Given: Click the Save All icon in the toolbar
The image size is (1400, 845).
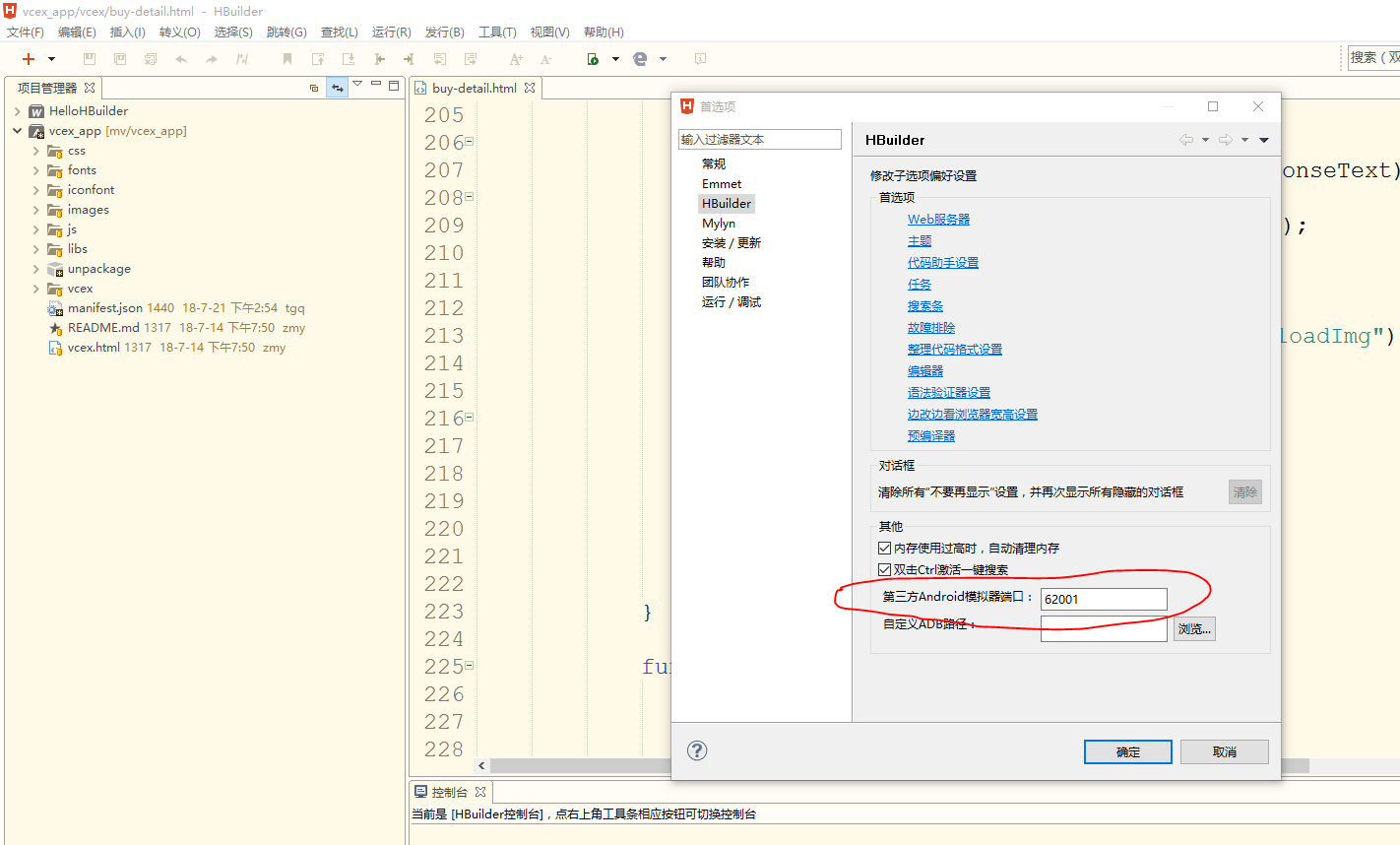Looking at the screenshot, I should point(120,59).
